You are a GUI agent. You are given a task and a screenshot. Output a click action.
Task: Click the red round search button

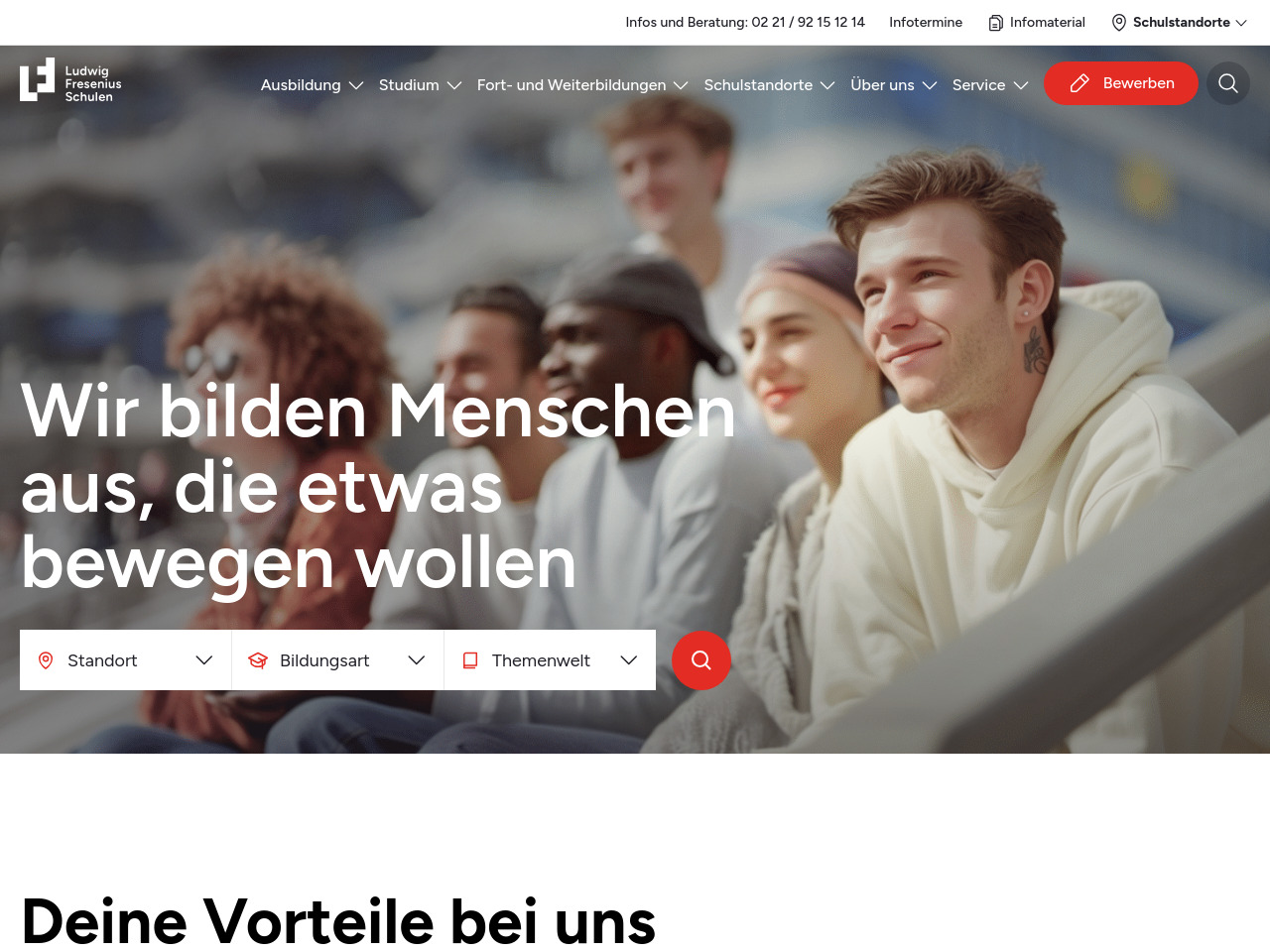[x=701, y=660]
